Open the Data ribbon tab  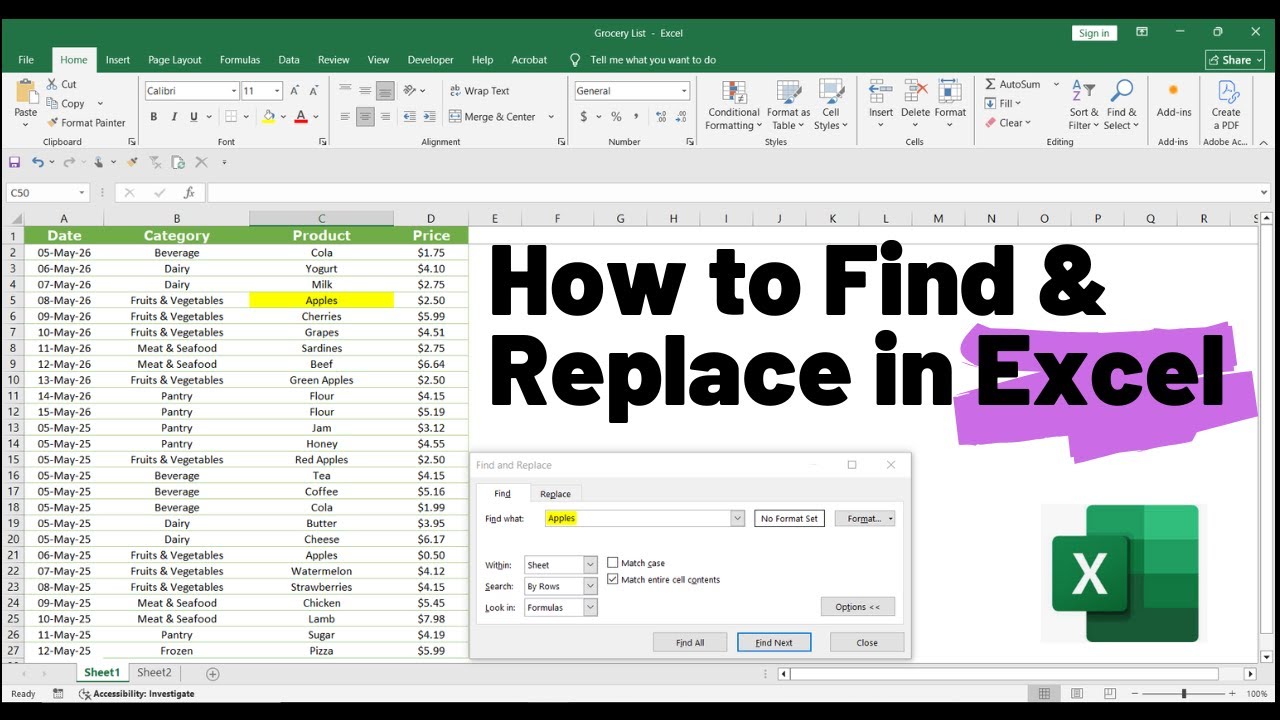[289, 60]
